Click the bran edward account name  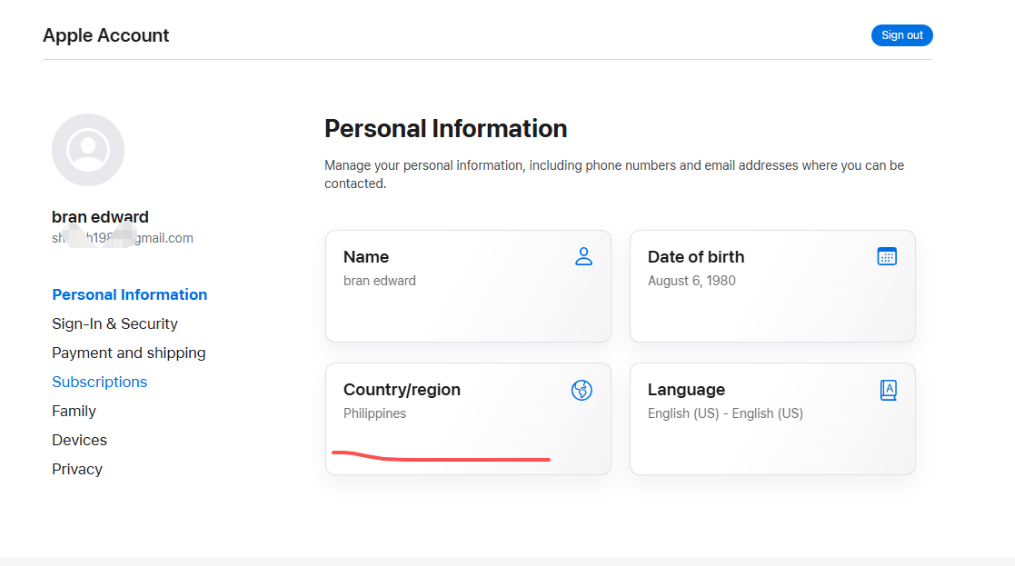point(100,216)
